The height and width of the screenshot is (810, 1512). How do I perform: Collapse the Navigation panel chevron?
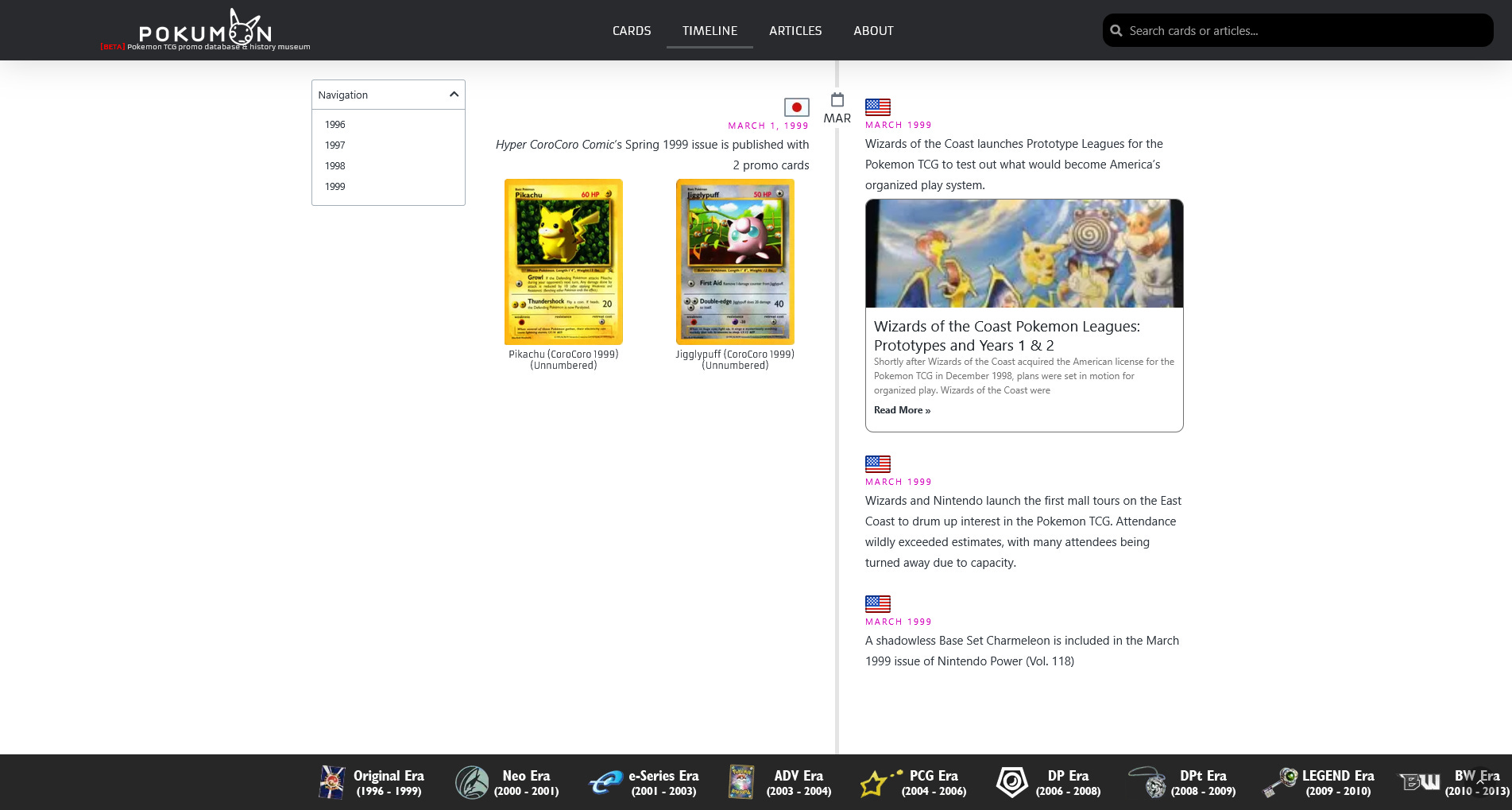(x=454, y=95)
